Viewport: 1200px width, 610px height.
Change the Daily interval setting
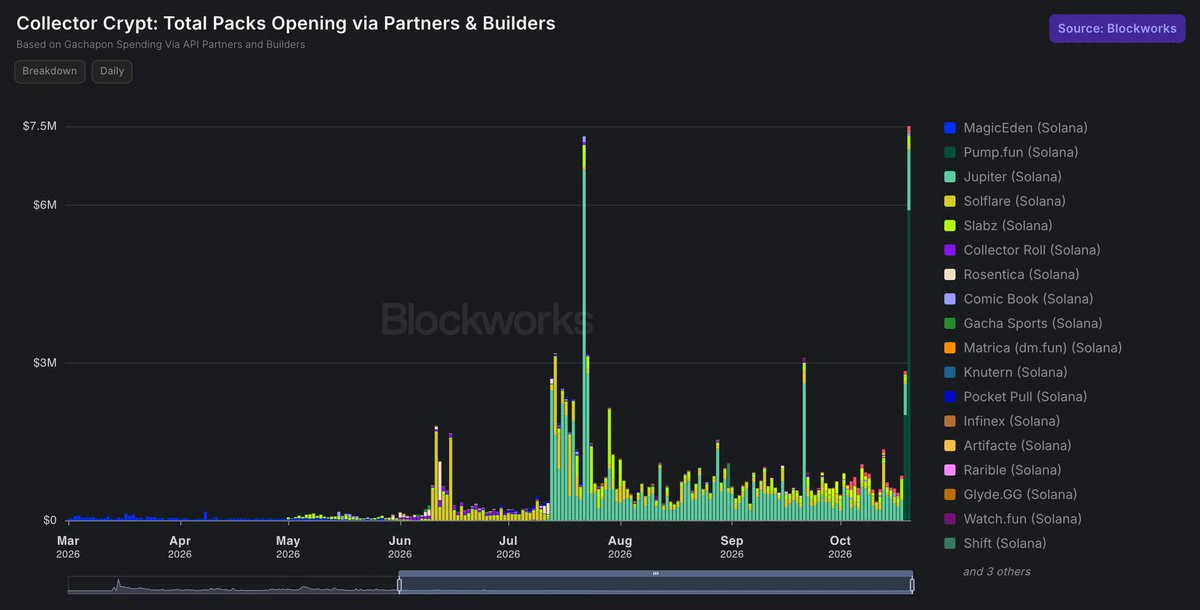pyautogui.click(x=112, y=71)
